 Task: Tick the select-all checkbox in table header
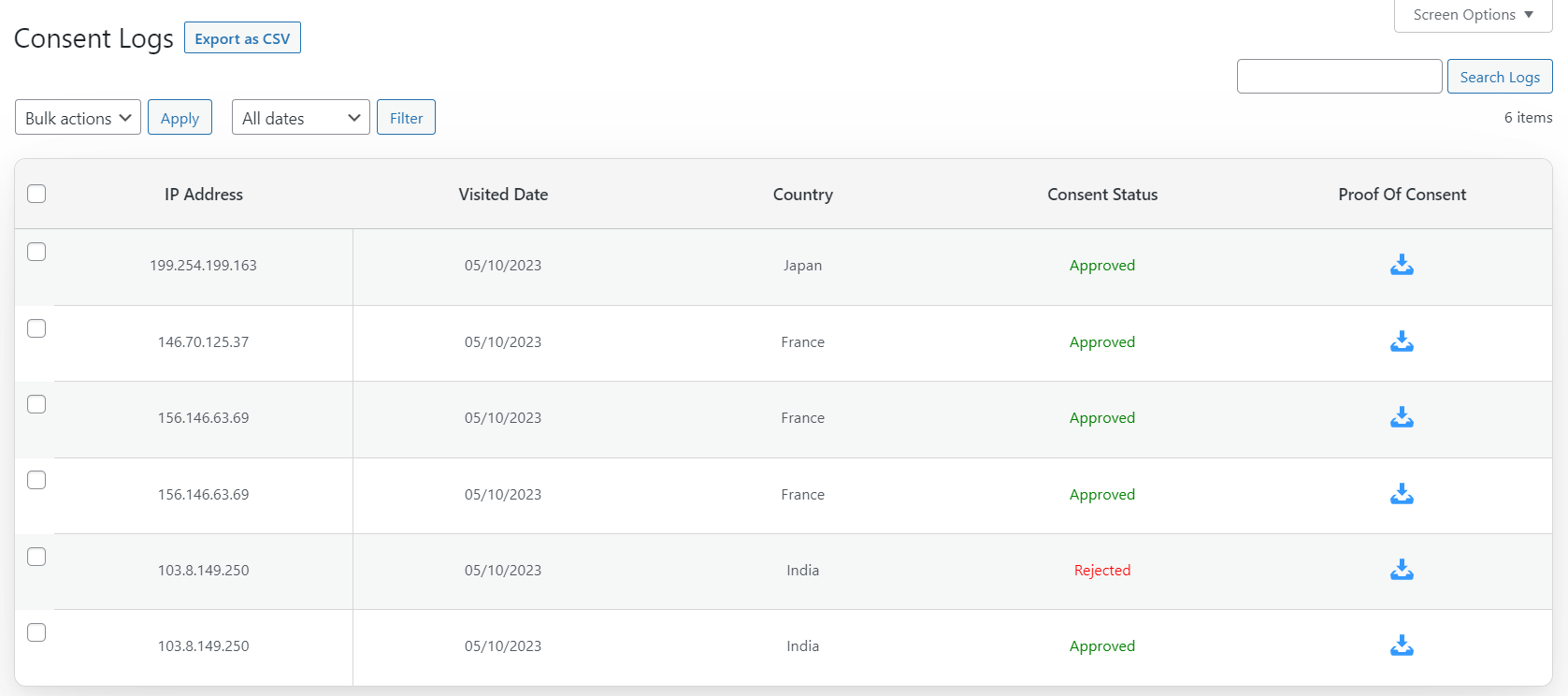point(36,194)
